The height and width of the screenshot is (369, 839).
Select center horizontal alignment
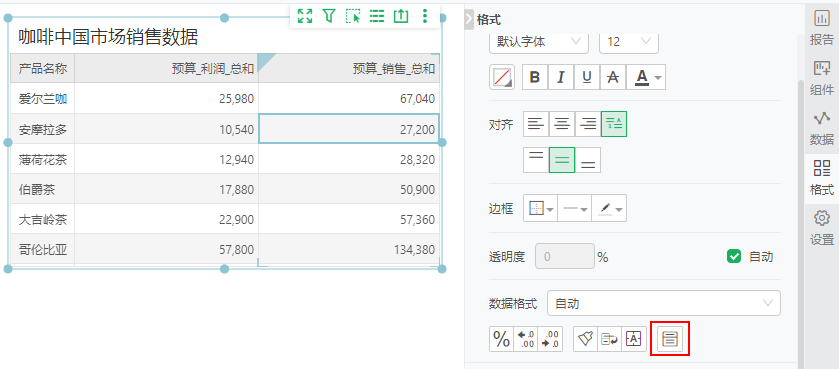point(561,124)
